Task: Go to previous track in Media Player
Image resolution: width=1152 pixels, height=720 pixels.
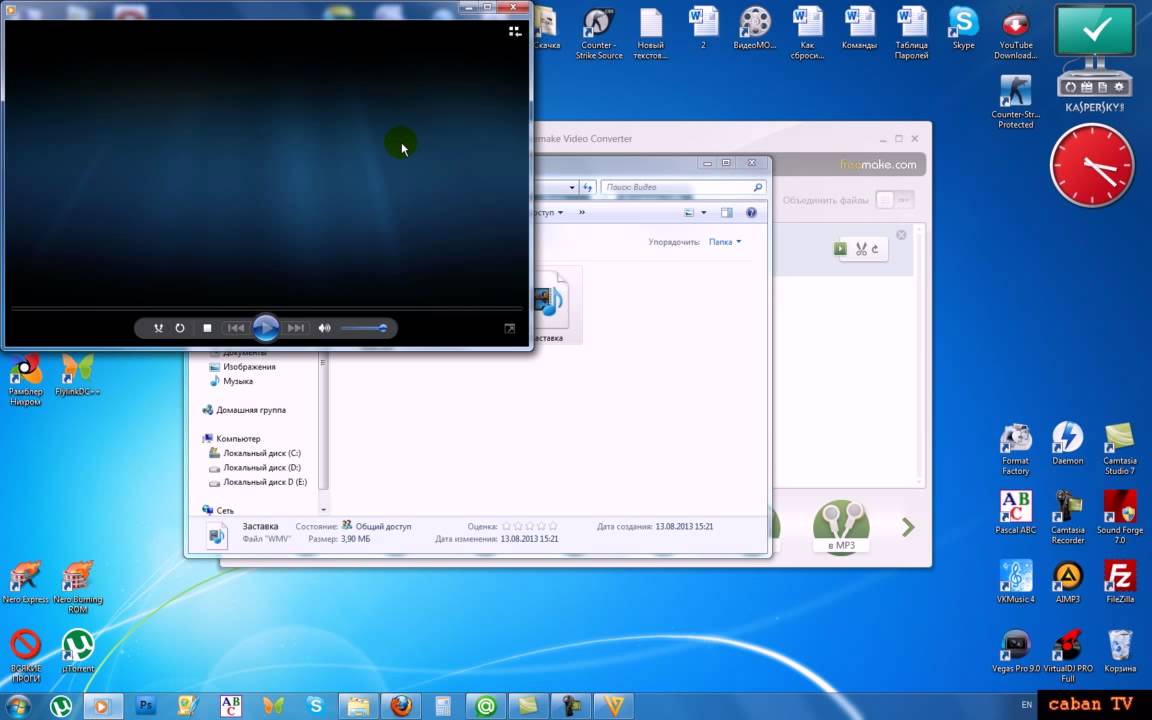Action: pos(236,328)
